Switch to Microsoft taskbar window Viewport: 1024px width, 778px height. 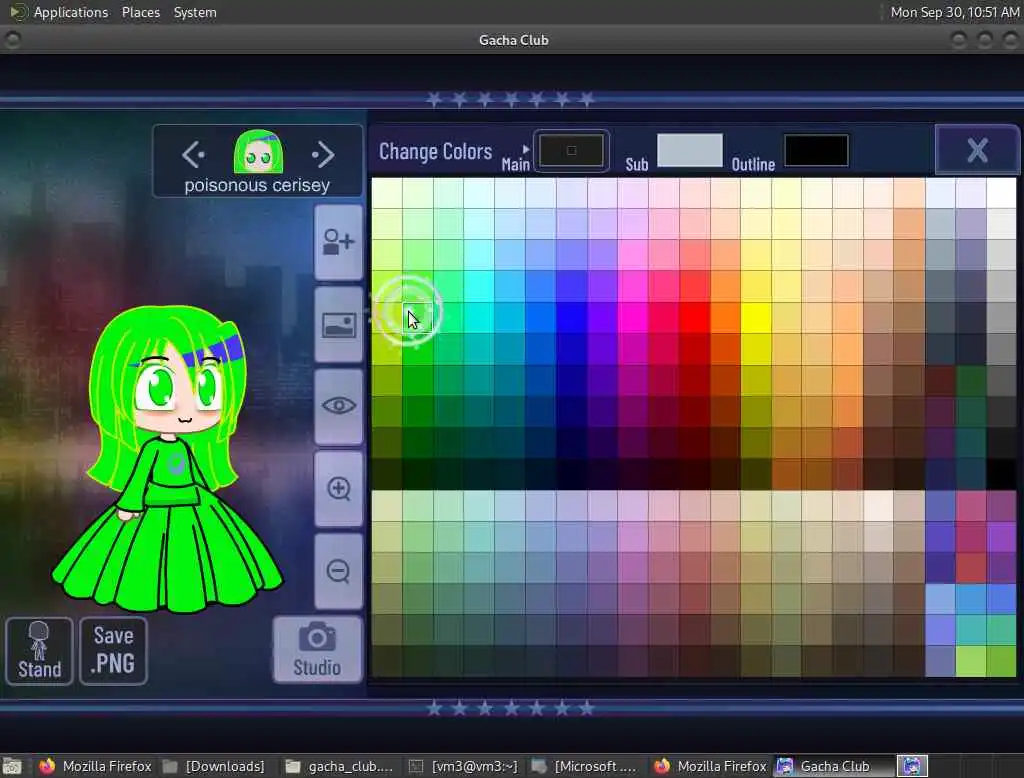pos(584,766)
